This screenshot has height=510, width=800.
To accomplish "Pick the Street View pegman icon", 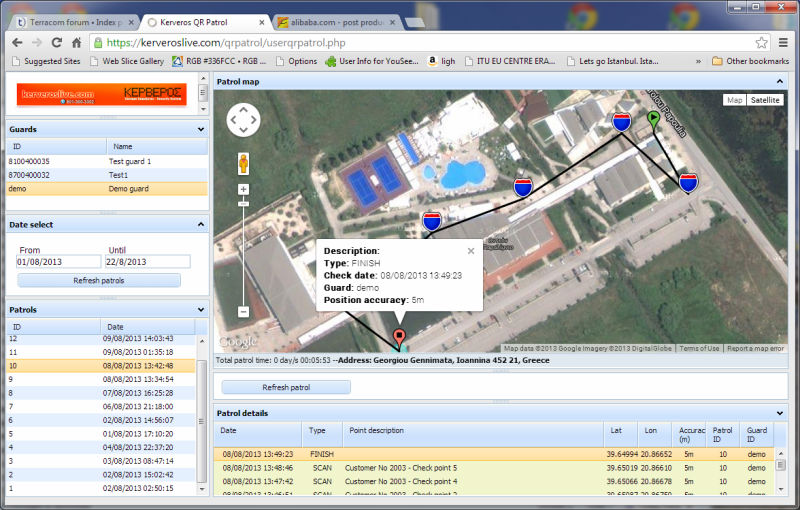I will 243,164.
